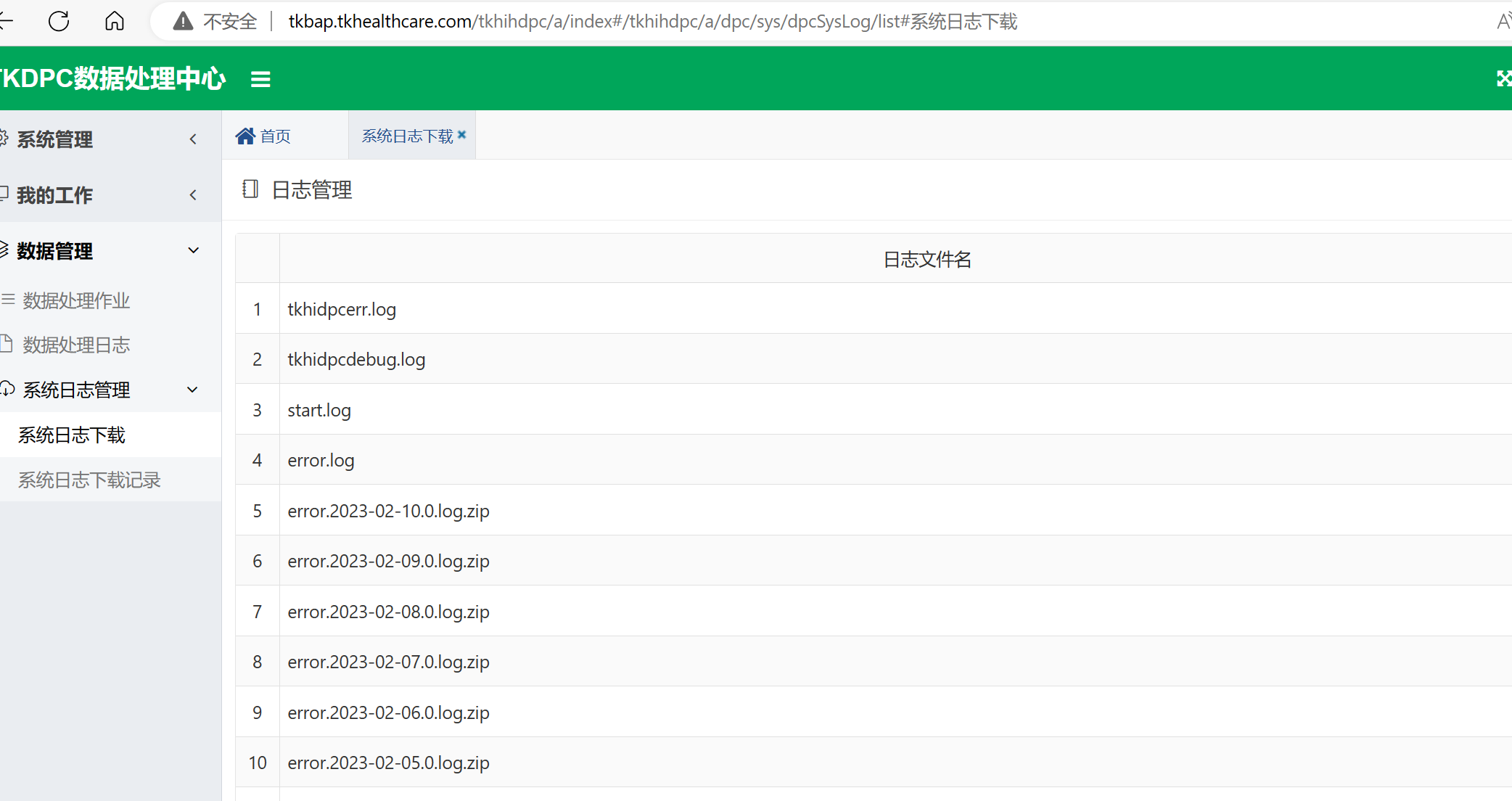Switch to the 首页 tab
Image resolution: width=1512 pixels, height=801 pixels.
(285, 136)
